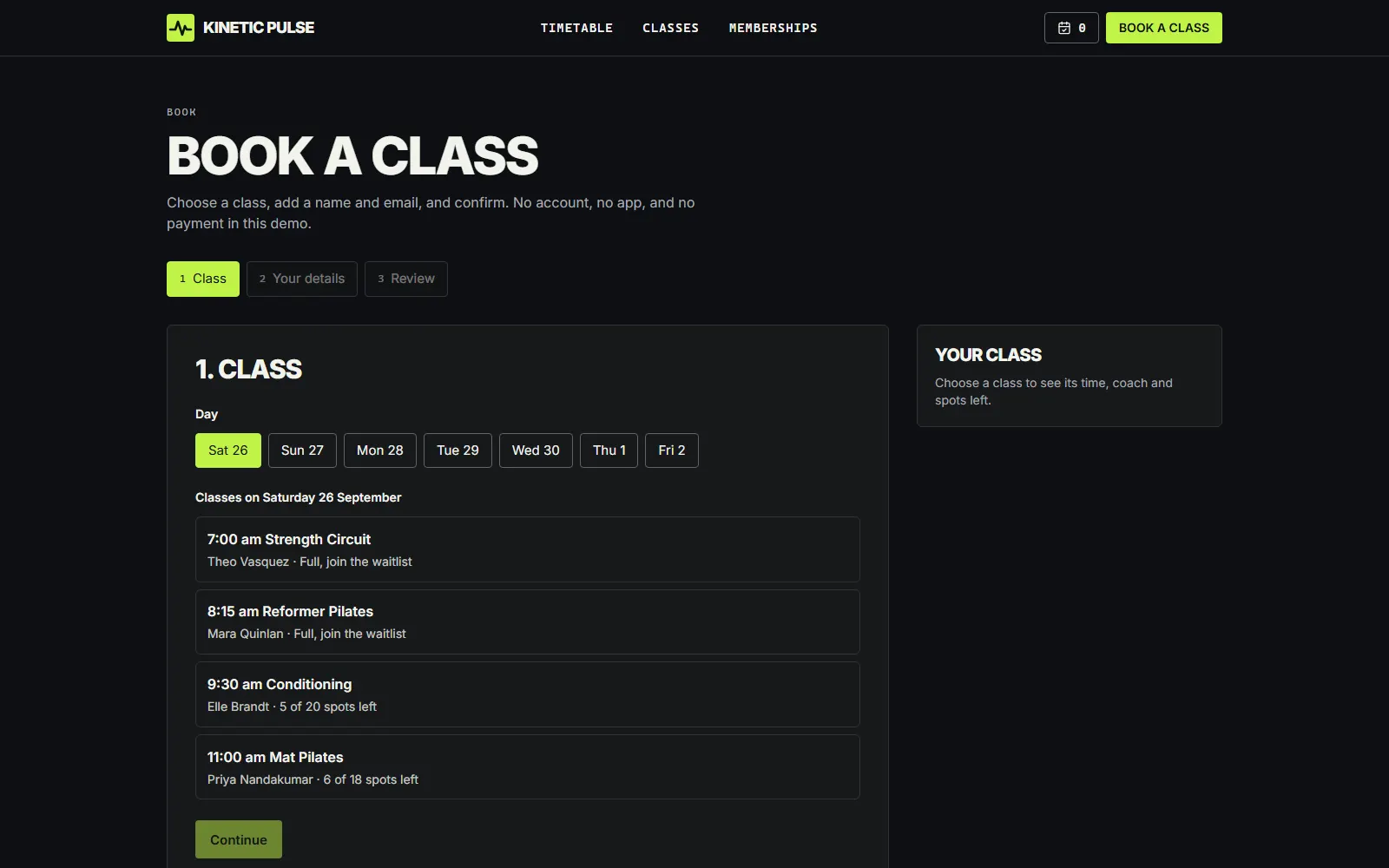
Task: Select Fri 2 day option
Action: [672, 450]
